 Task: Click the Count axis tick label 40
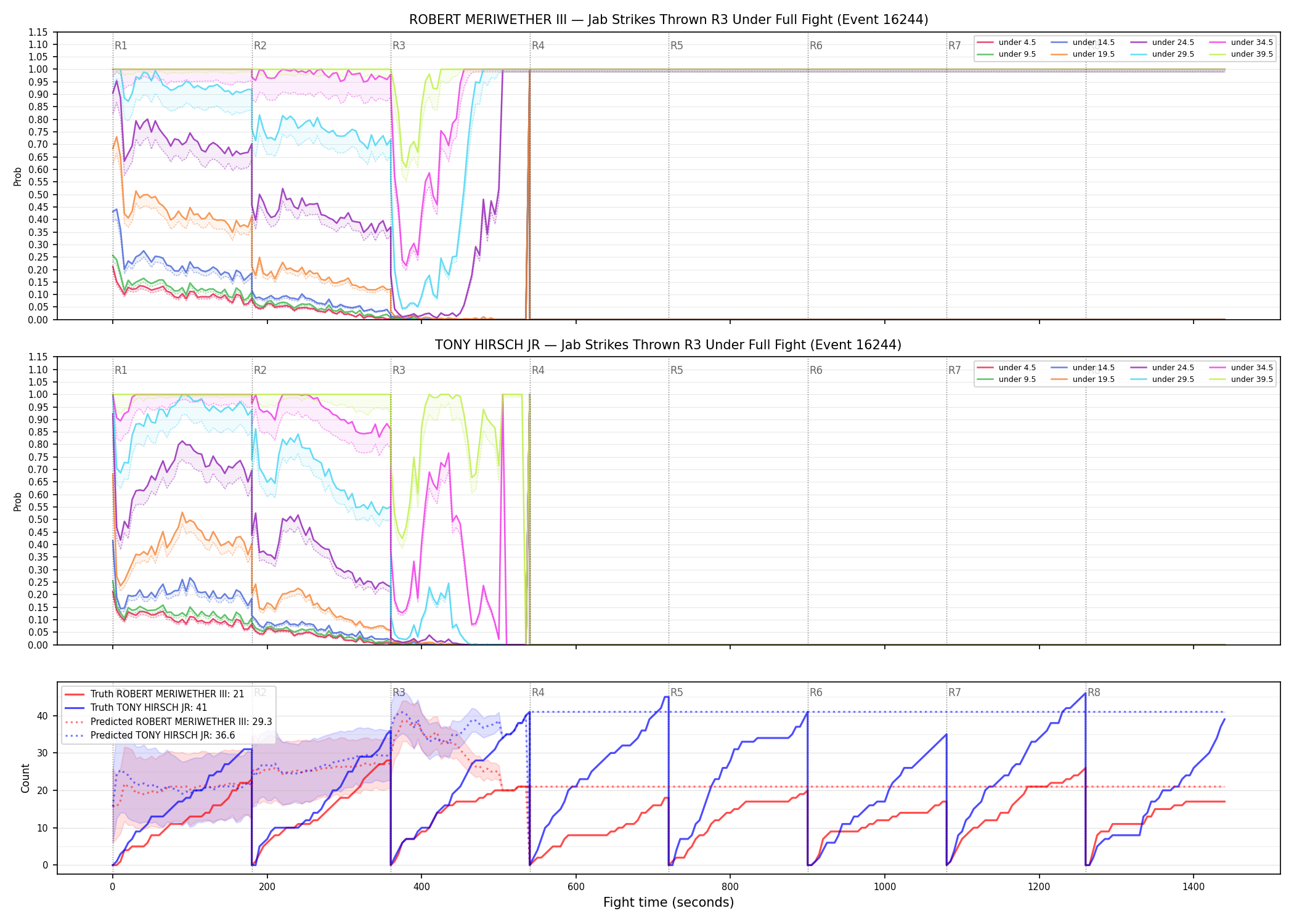pos(43,716)
